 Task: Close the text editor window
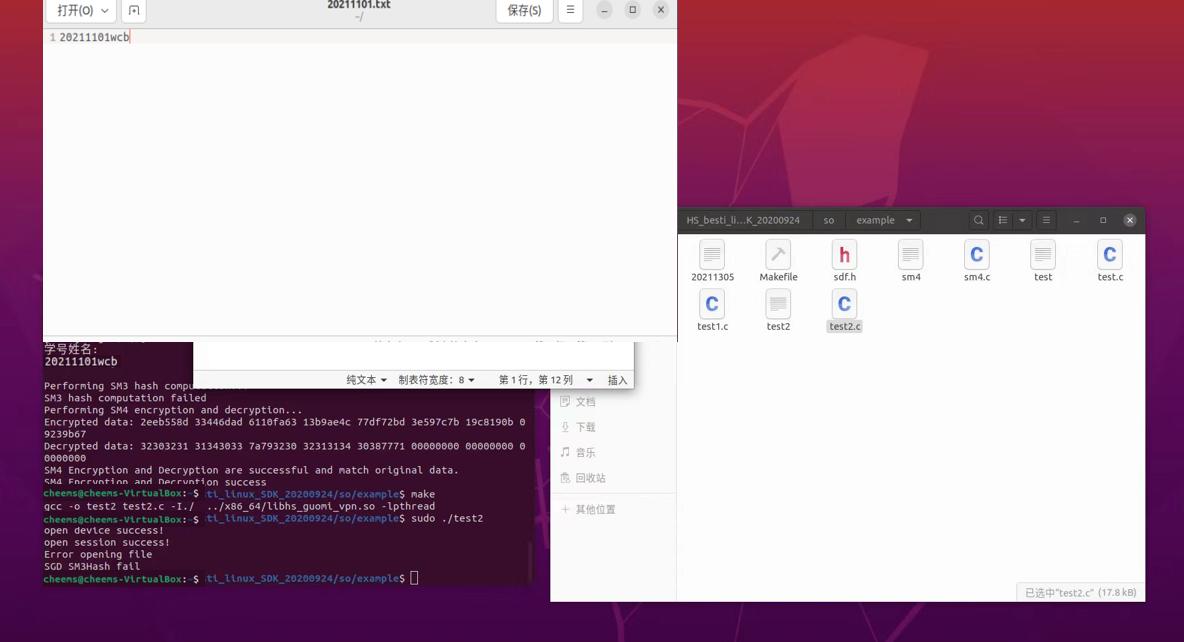pos(661,10)
